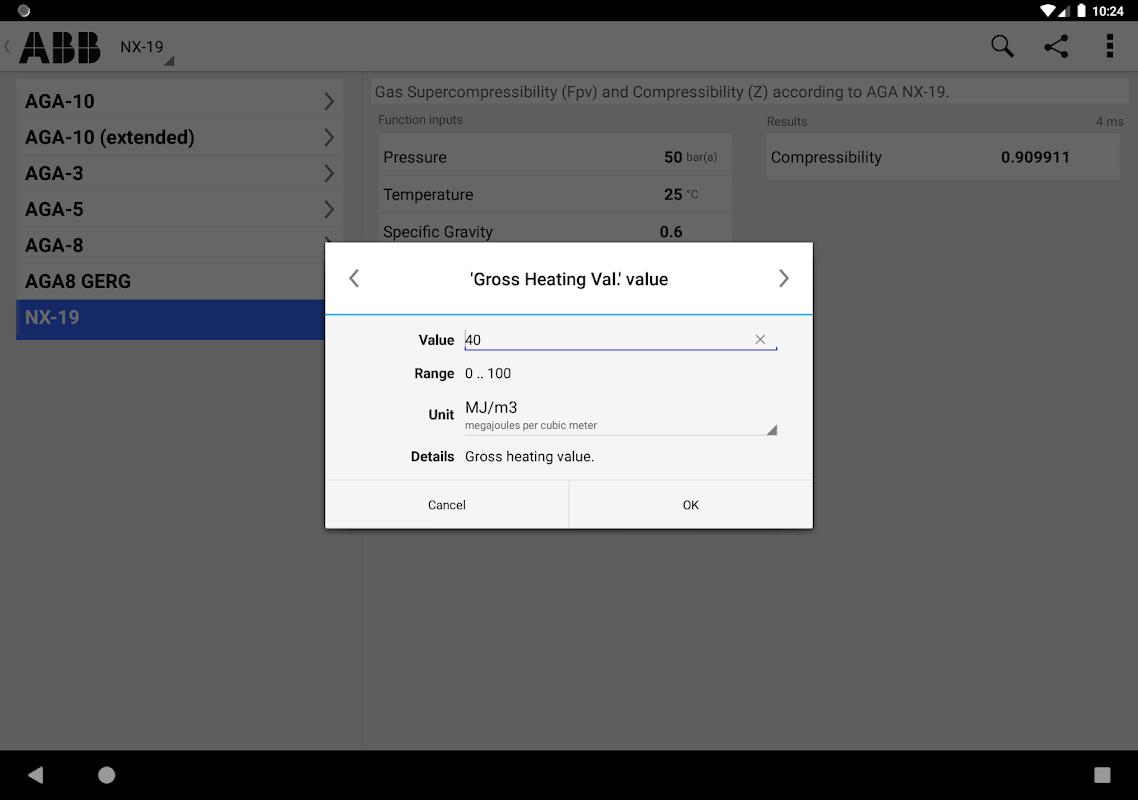Expand AGA-3 list entry chevron
Screen dimensions: 1138x800
[x=329, y=173]
